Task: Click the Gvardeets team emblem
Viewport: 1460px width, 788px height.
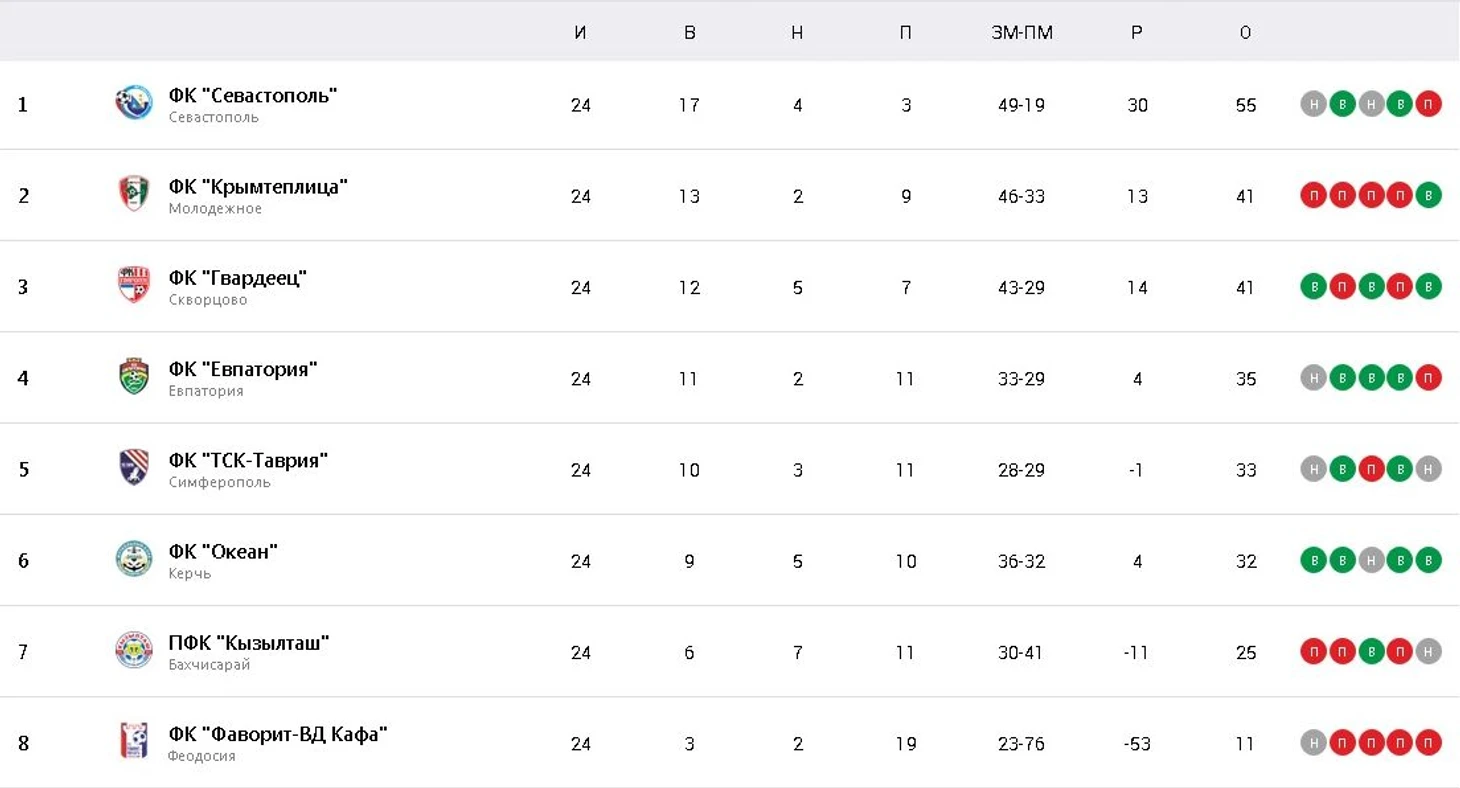Action: tap(134, 285)
